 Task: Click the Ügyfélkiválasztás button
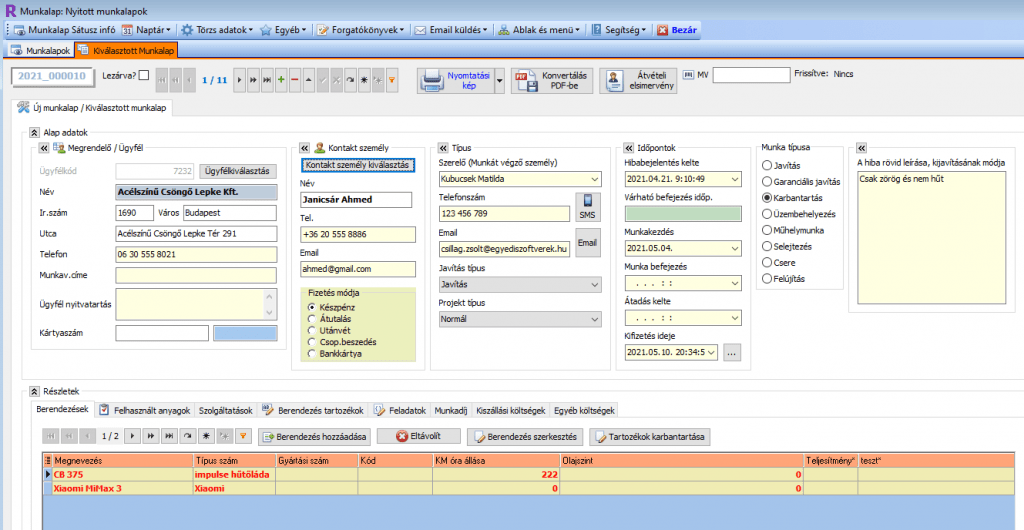click(238, 171)
